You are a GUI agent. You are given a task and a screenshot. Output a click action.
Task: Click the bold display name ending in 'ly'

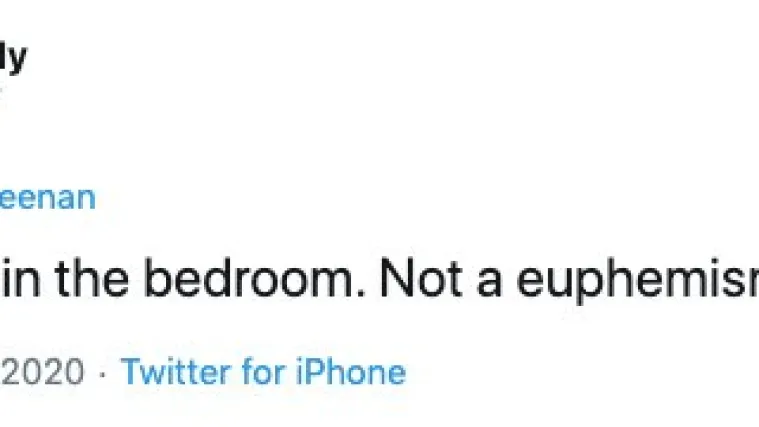click(13, 58)
